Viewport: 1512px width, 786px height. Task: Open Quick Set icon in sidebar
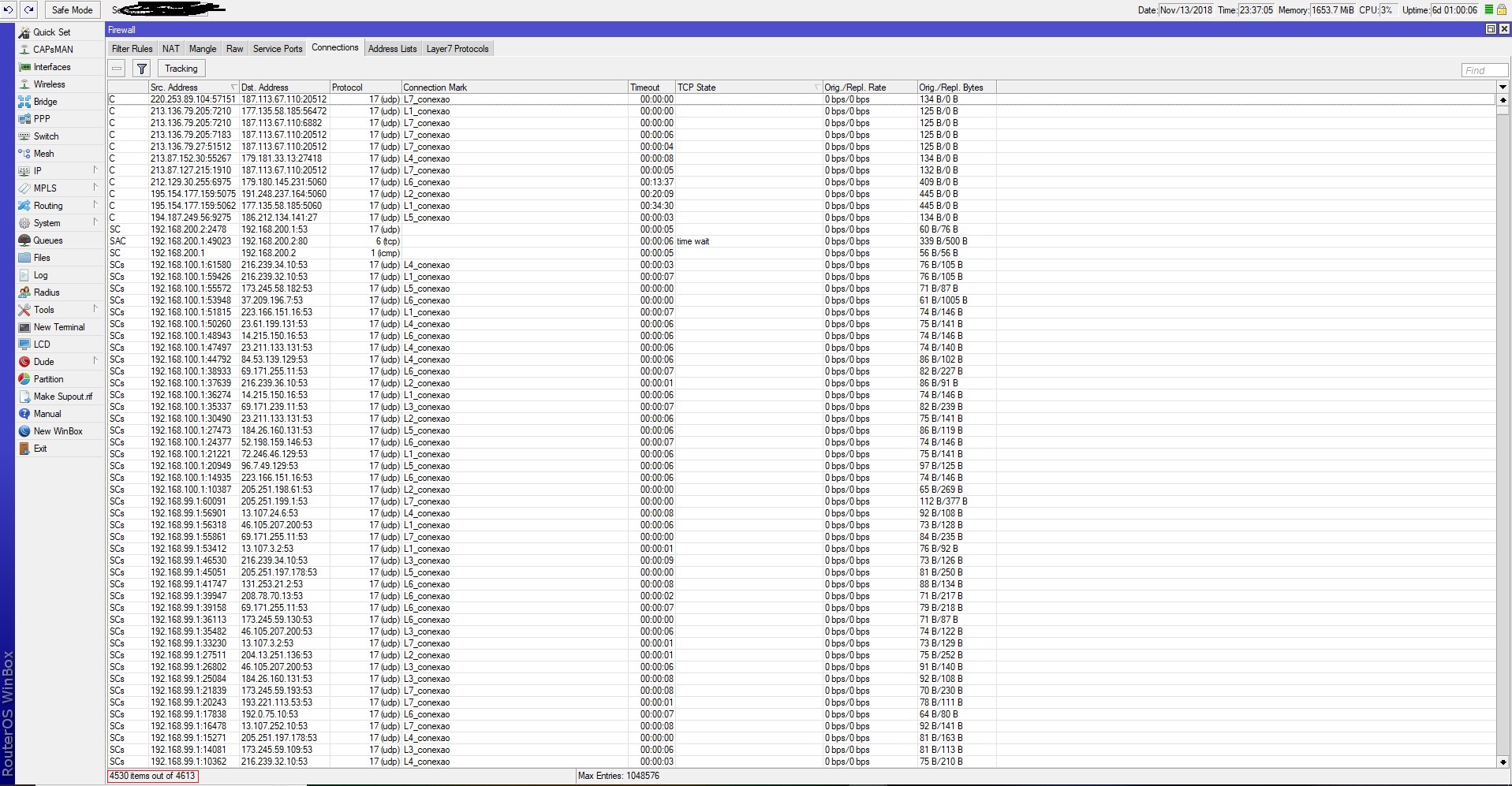[24, 32]
